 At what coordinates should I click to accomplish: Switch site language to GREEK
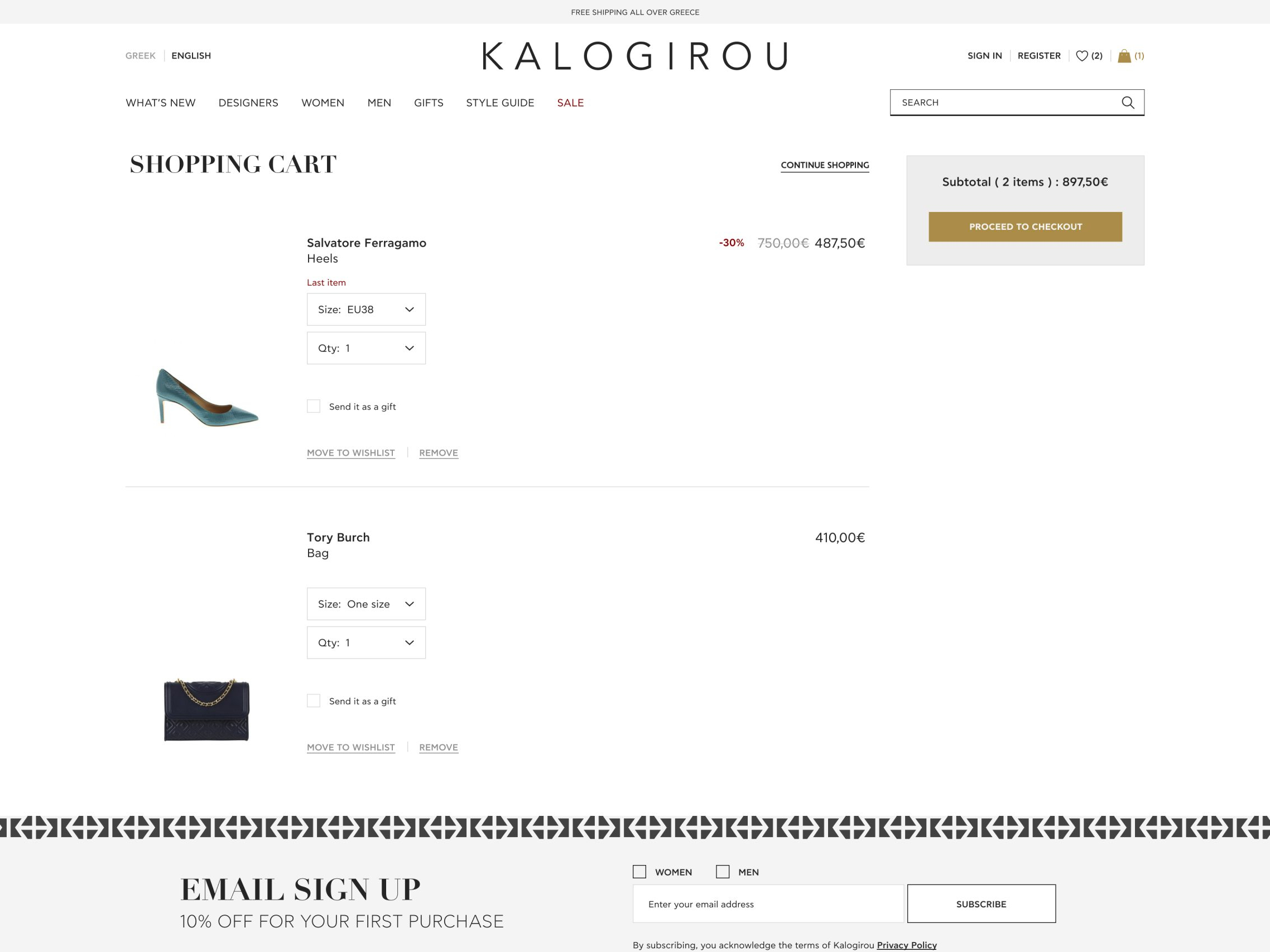[x=141, y=56]
